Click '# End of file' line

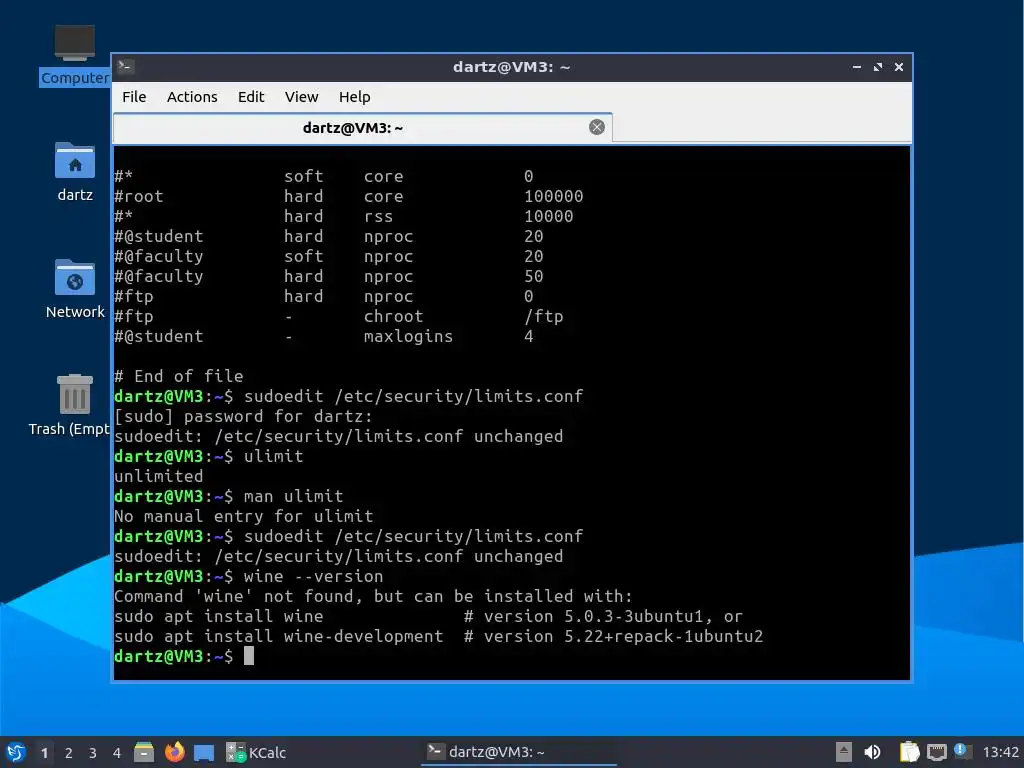[179, 377]
